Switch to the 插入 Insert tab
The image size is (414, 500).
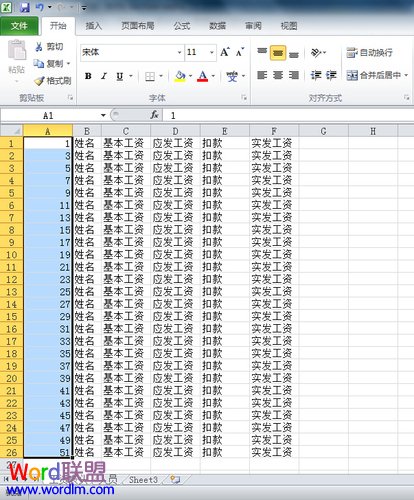tap(93, 26)
